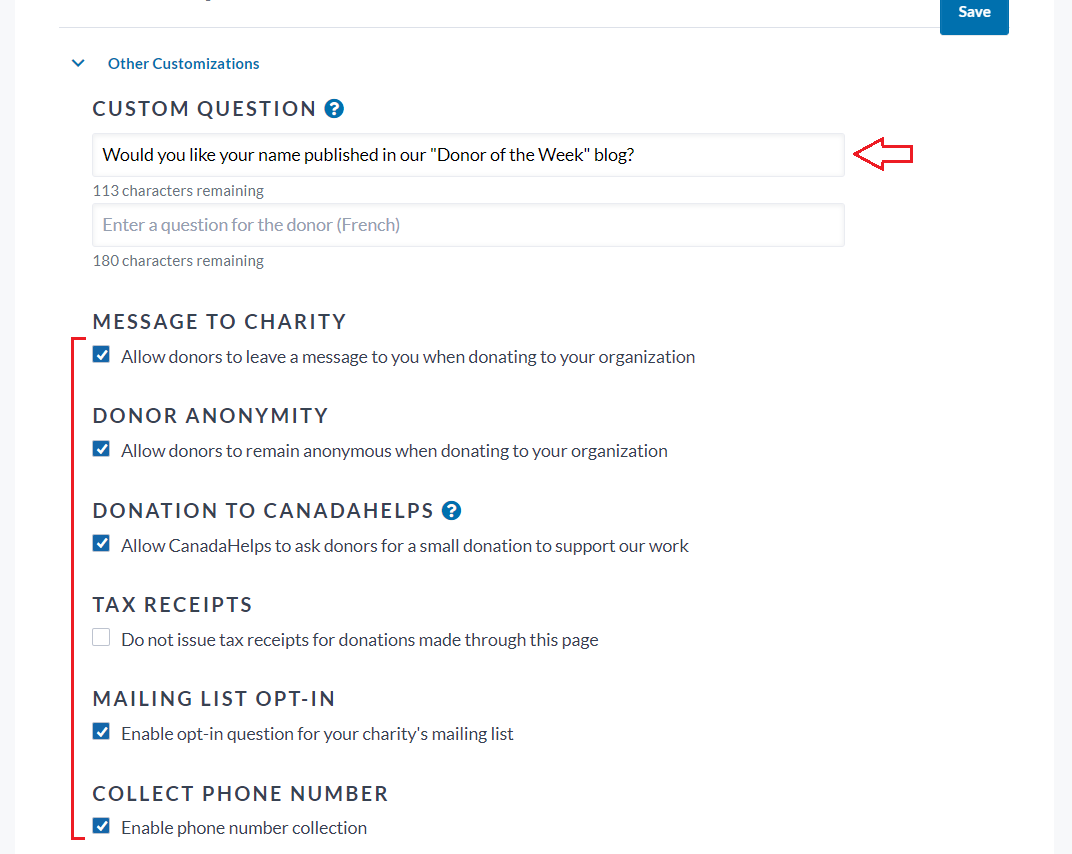Collapse the Other Customizations chevron

(x=78, y=64)
